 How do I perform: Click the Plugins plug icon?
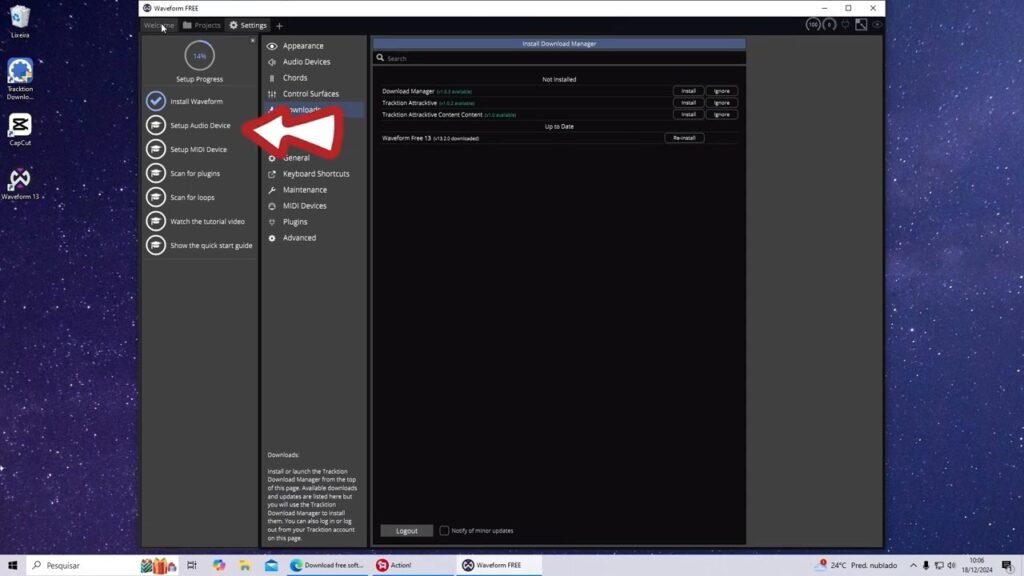tap(272, 222)
